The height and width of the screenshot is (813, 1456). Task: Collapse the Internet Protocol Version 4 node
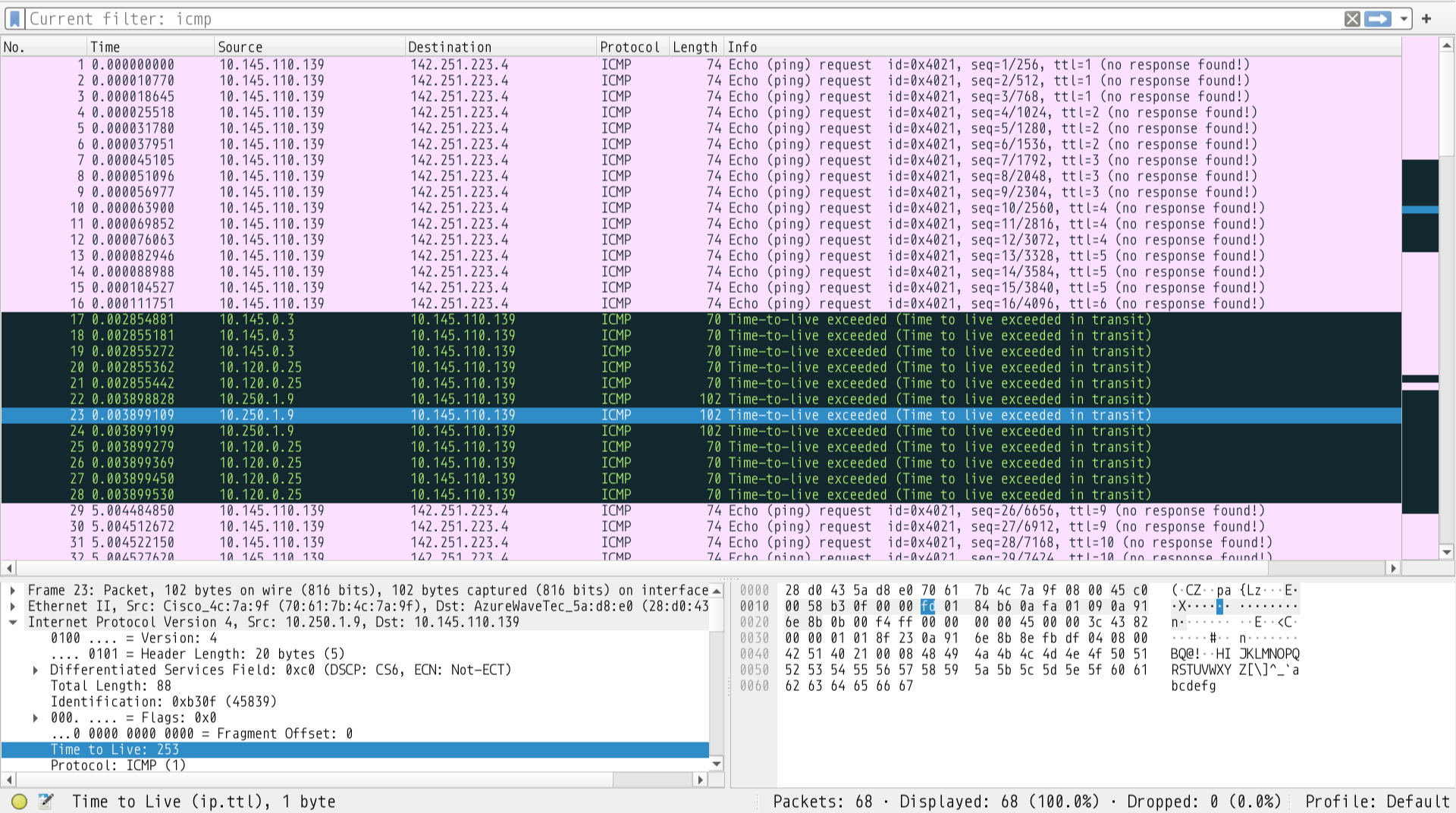point(12,622)
